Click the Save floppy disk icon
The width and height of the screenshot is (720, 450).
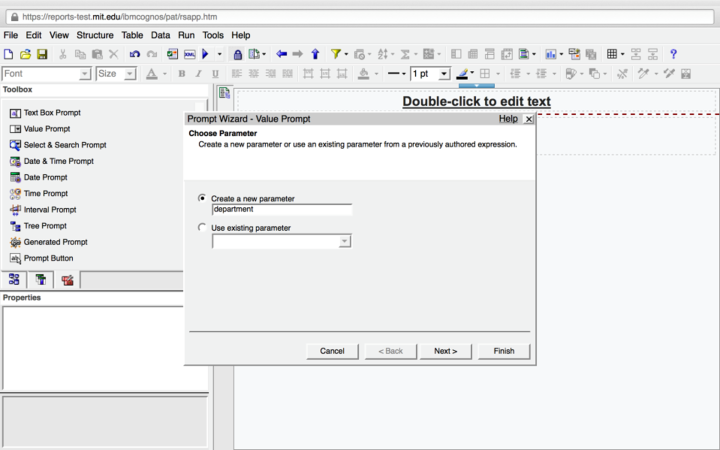coord(42,54)
